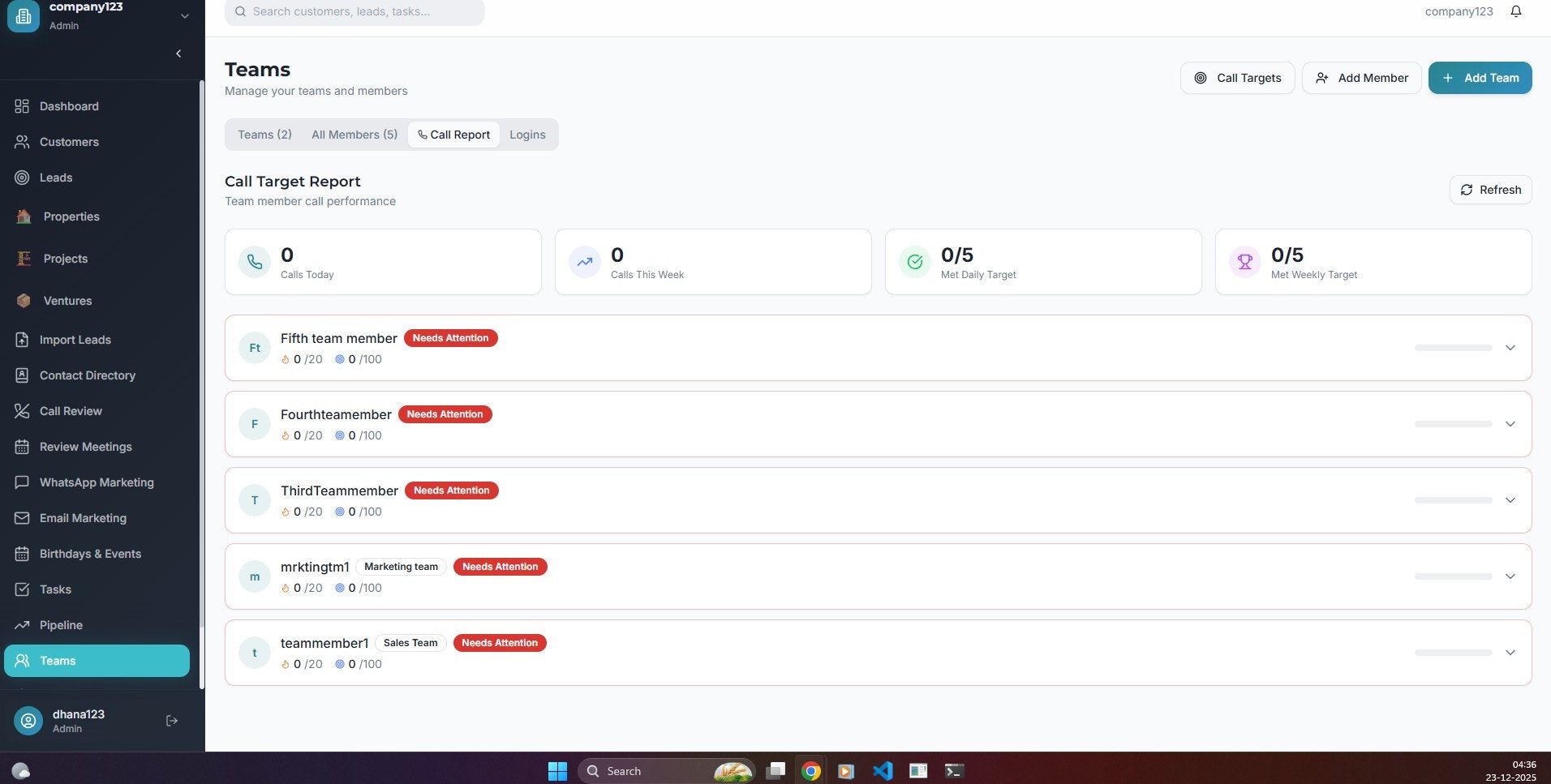Open Import Leads from sidebar
The height and width of the screenshot is (784, 1551).
coord(75,340)
